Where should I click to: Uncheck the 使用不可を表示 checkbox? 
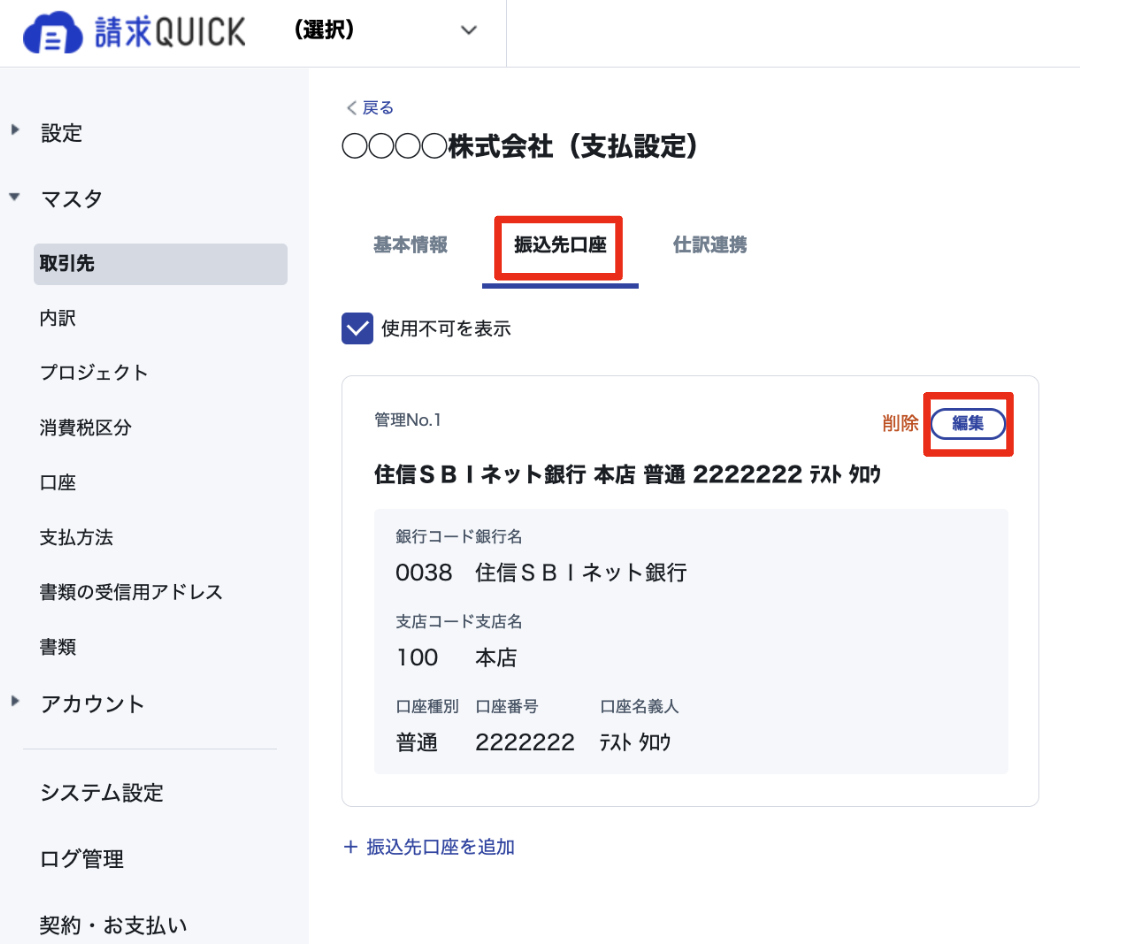[x=357, y=328]
